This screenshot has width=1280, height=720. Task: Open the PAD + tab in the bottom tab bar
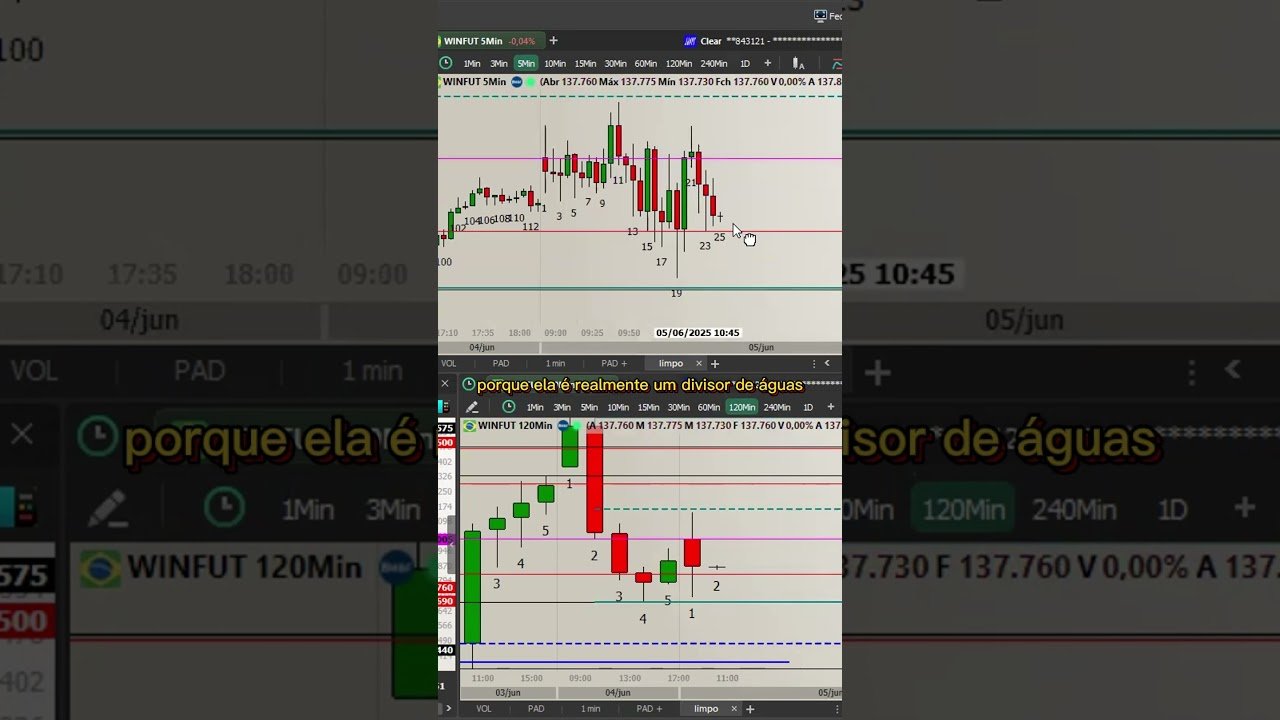pos(649,709)
